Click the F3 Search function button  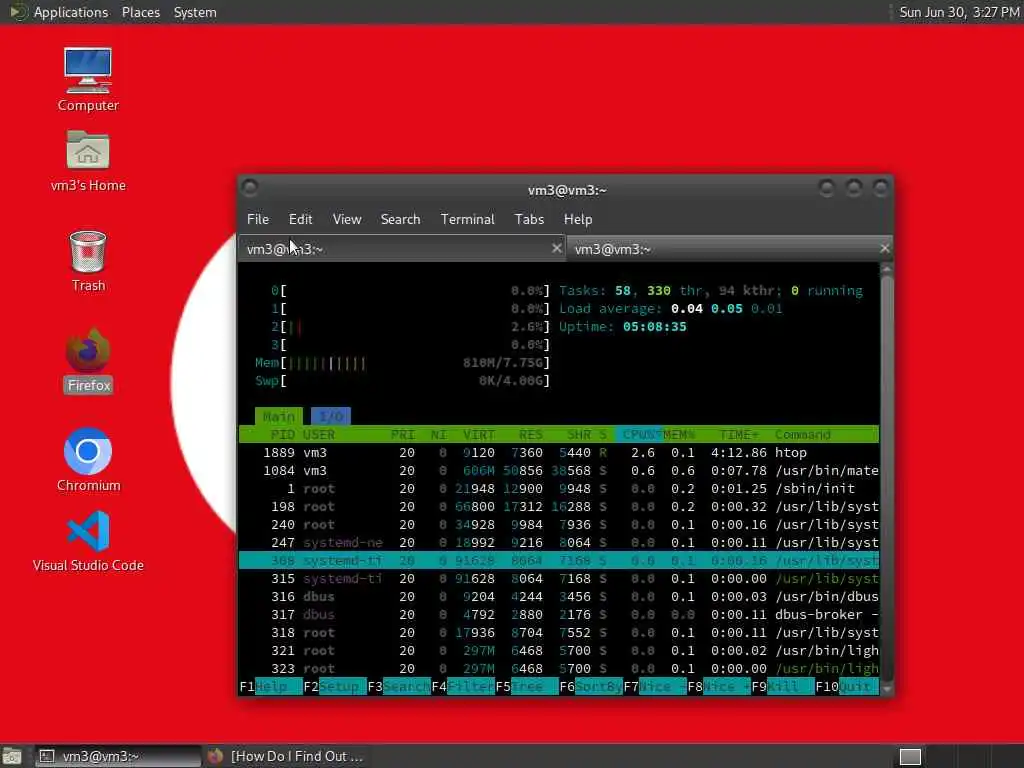pos(398,686)
